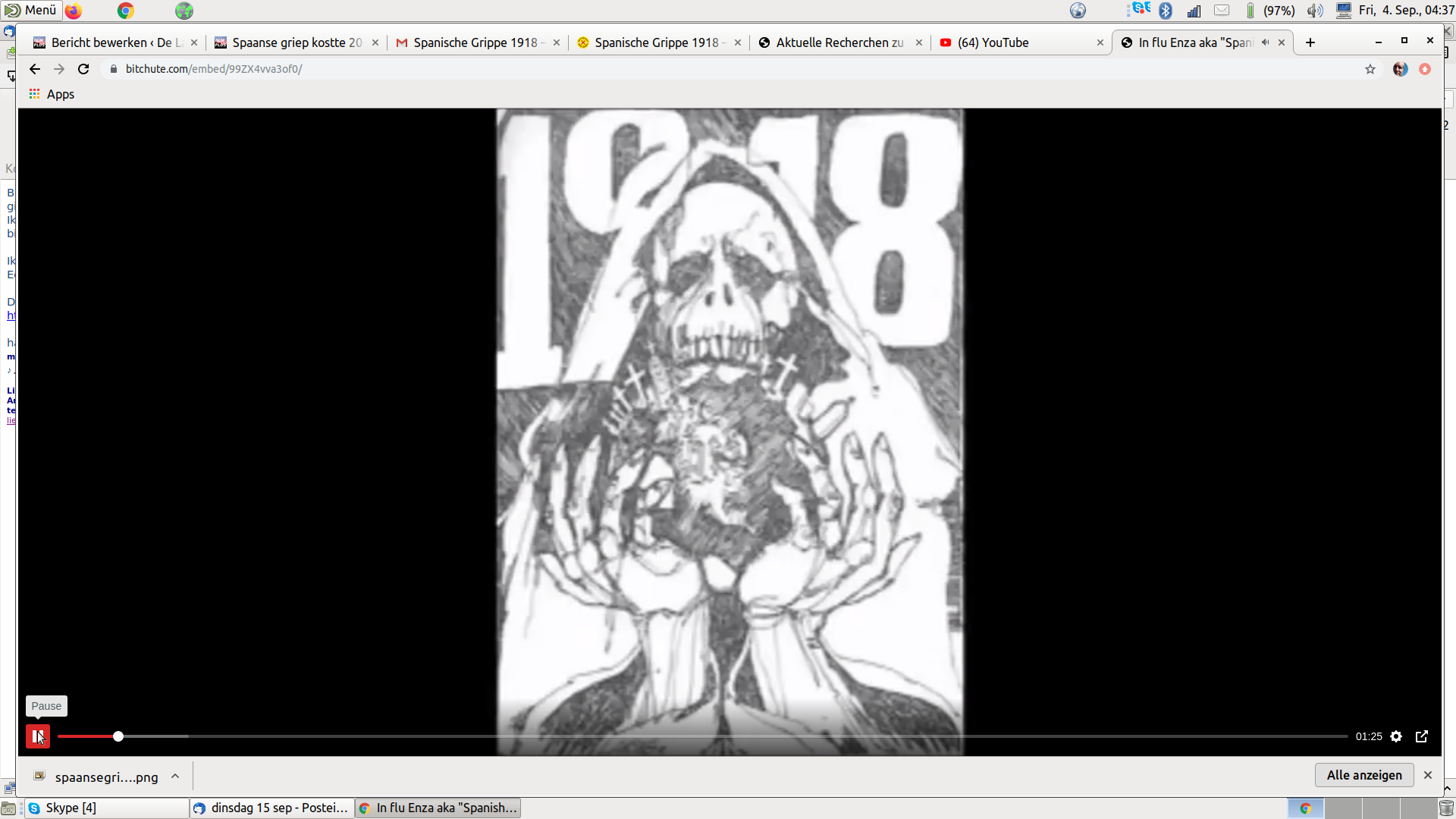Open a new browser tab
Screen dimensions: 1456x819
tap(1310, 42)
